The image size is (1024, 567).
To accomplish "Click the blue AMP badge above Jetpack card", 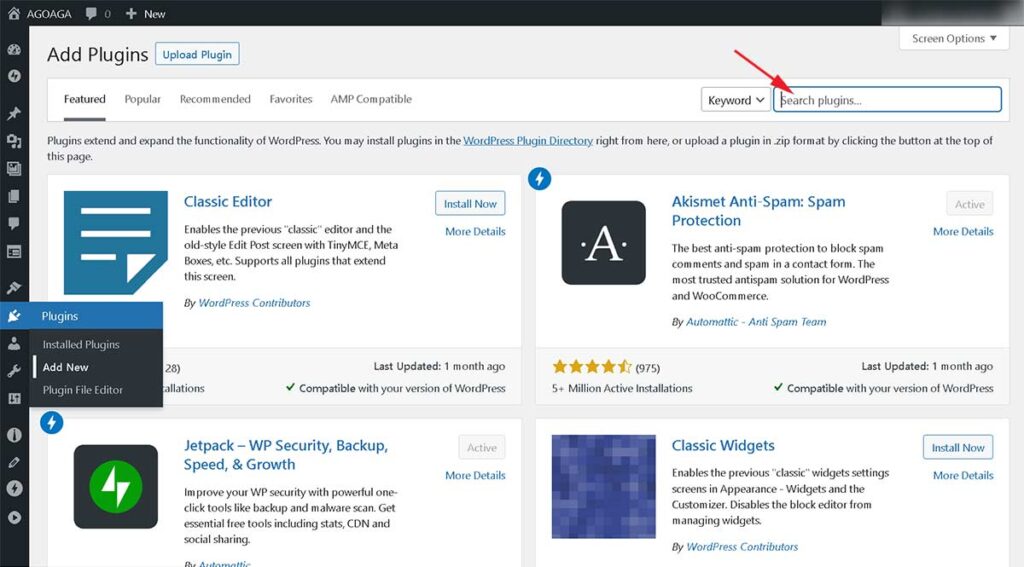I will pos(52,423).
